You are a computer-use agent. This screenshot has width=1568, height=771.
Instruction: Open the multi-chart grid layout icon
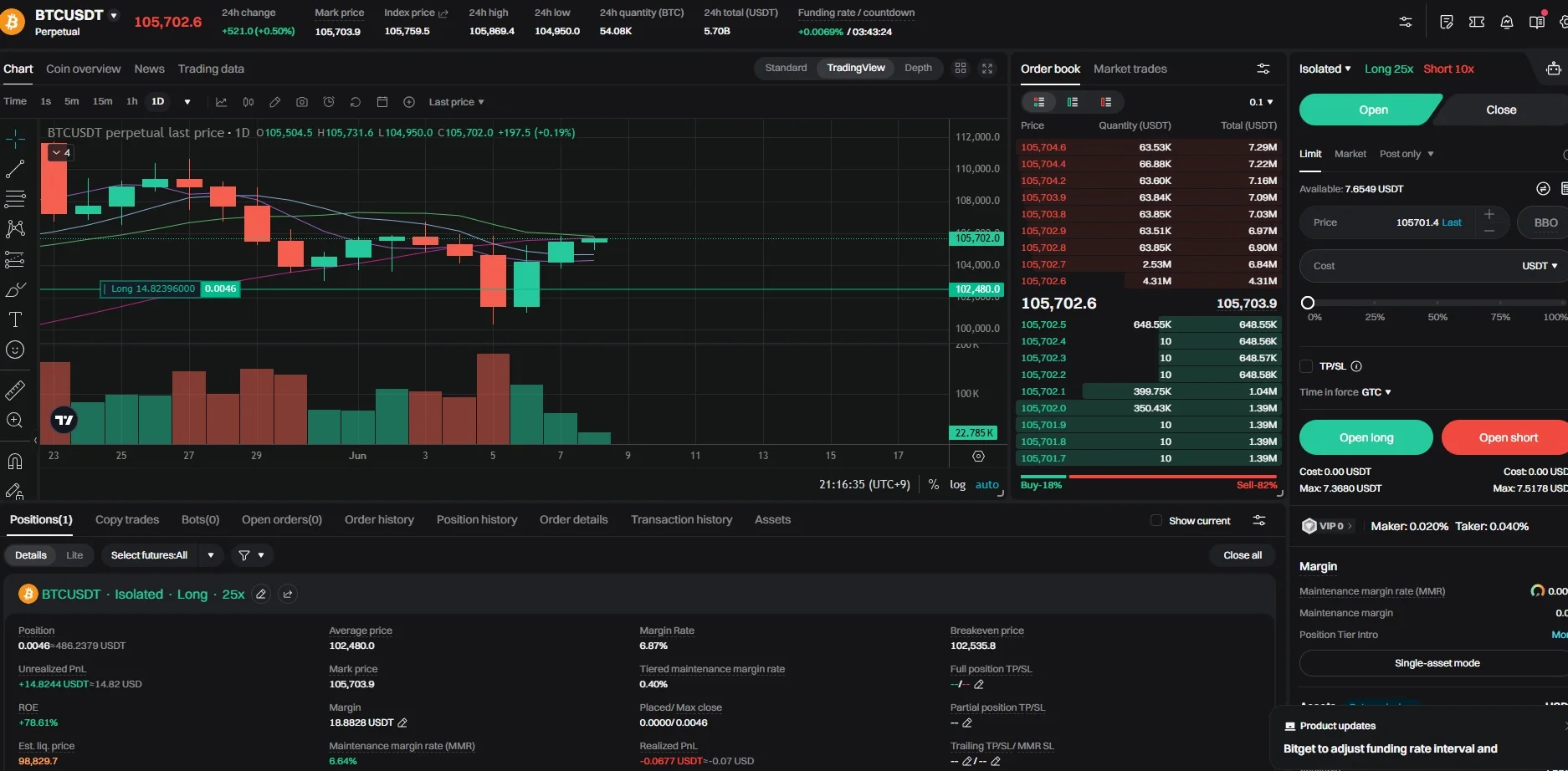coord(961,69)
